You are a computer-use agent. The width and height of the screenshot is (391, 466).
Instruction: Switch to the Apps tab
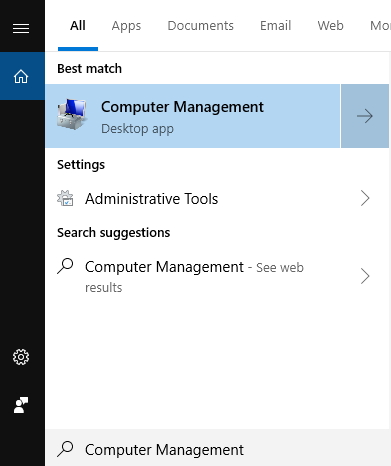[126, 26]
